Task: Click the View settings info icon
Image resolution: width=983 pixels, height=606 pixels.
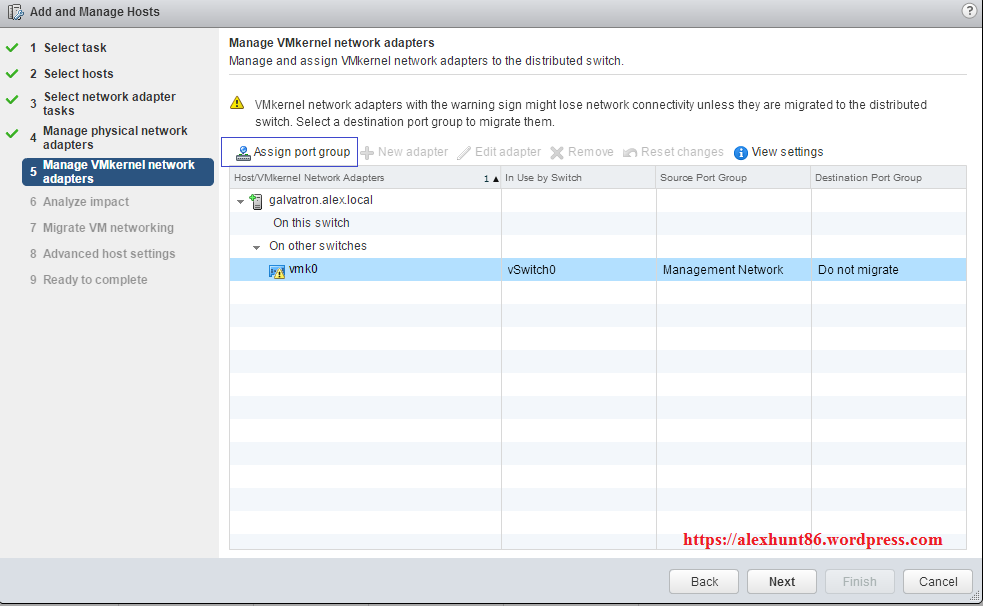Action: [741, 153]
